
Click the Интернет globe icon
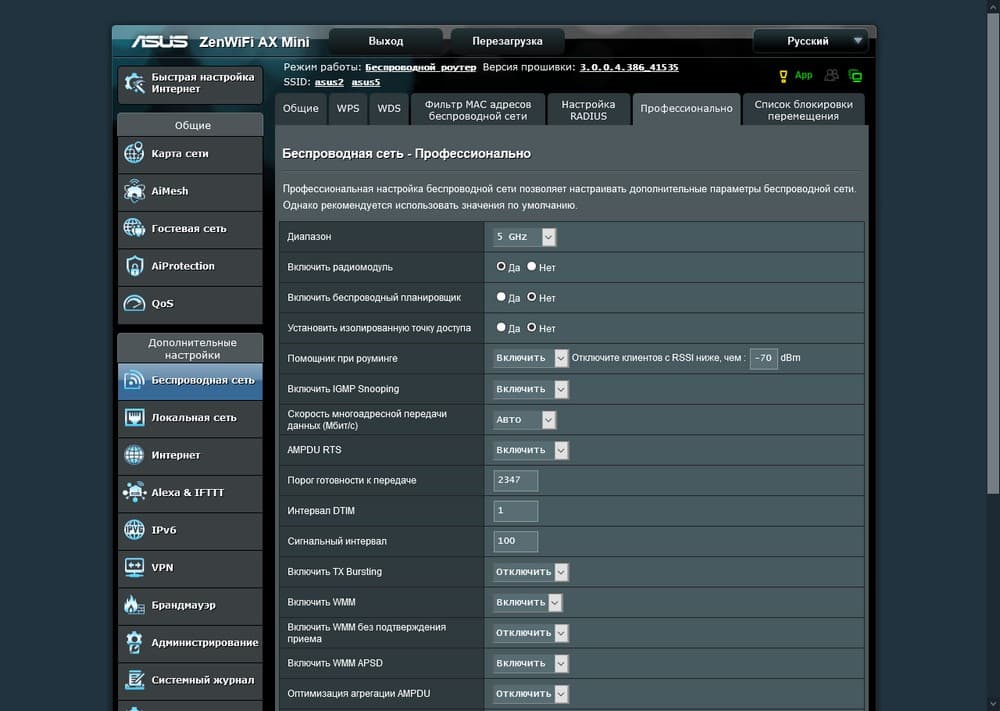134,455
